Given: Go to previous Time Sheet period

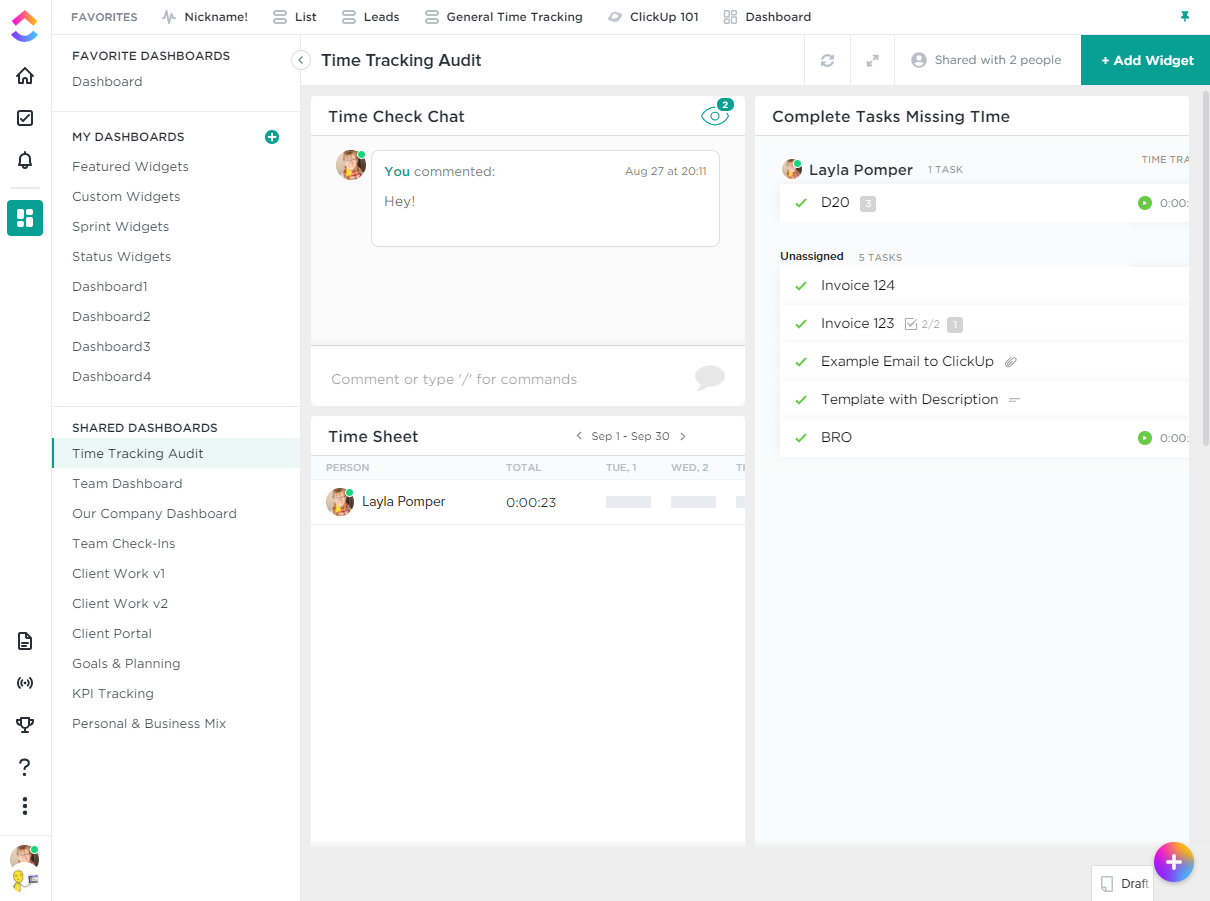Looking at the screenshot, I should [579, 436].
